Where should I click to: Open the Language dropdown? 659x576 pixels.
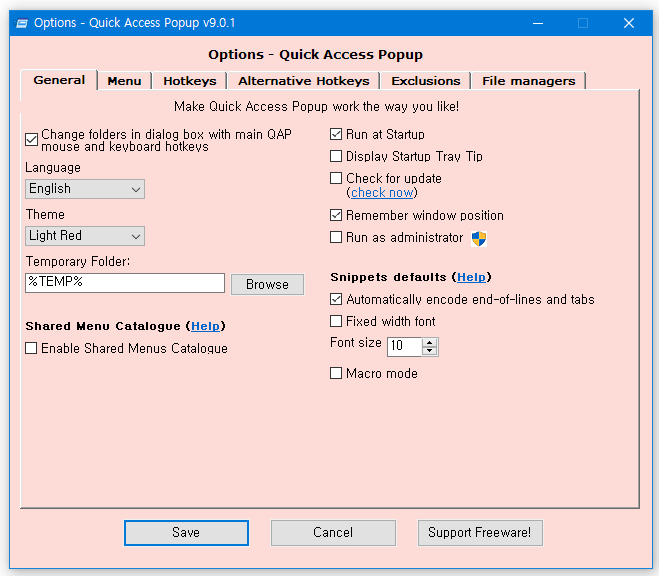[85, 189]
